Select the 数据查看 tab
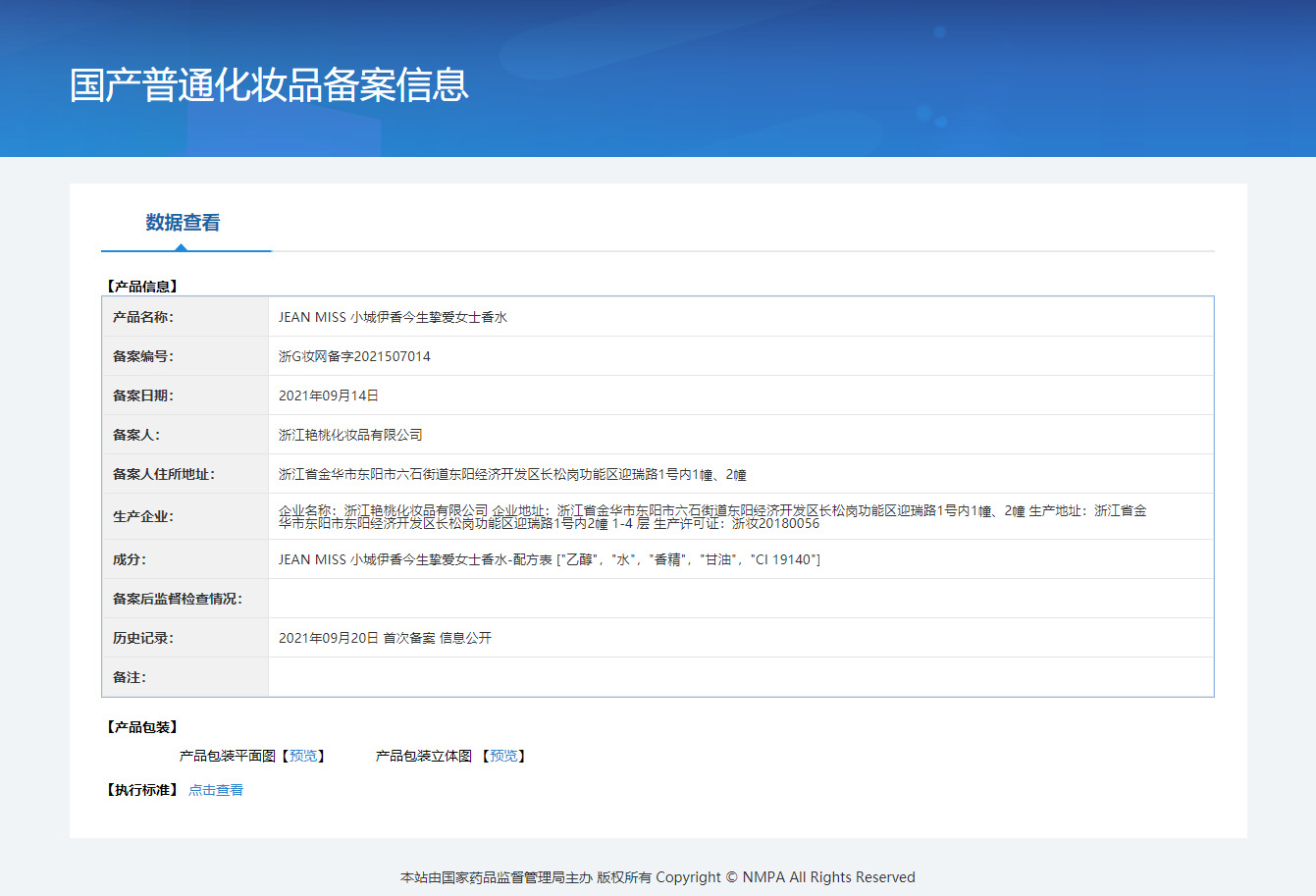The width and height of the screenshot is (1316, 896). 184,223
